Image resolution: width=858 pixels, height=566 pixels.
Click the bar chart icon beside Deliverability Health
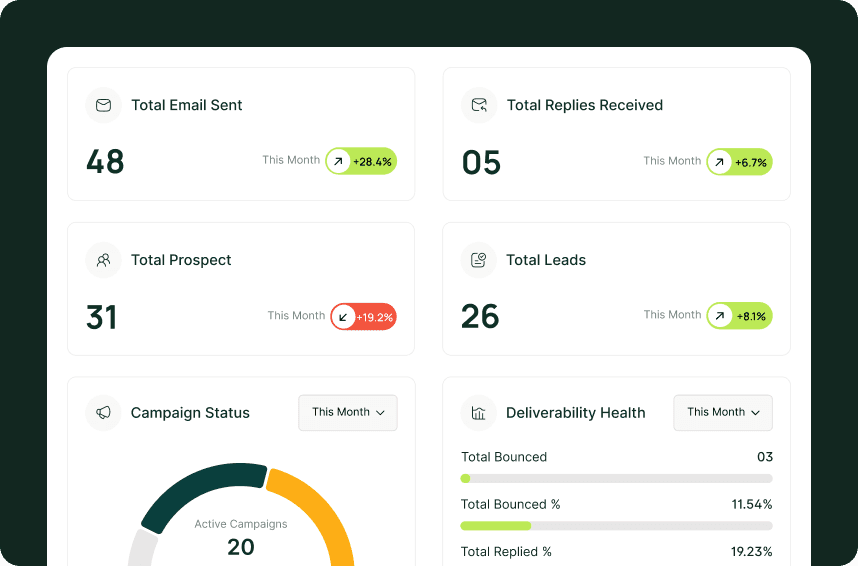479,413
